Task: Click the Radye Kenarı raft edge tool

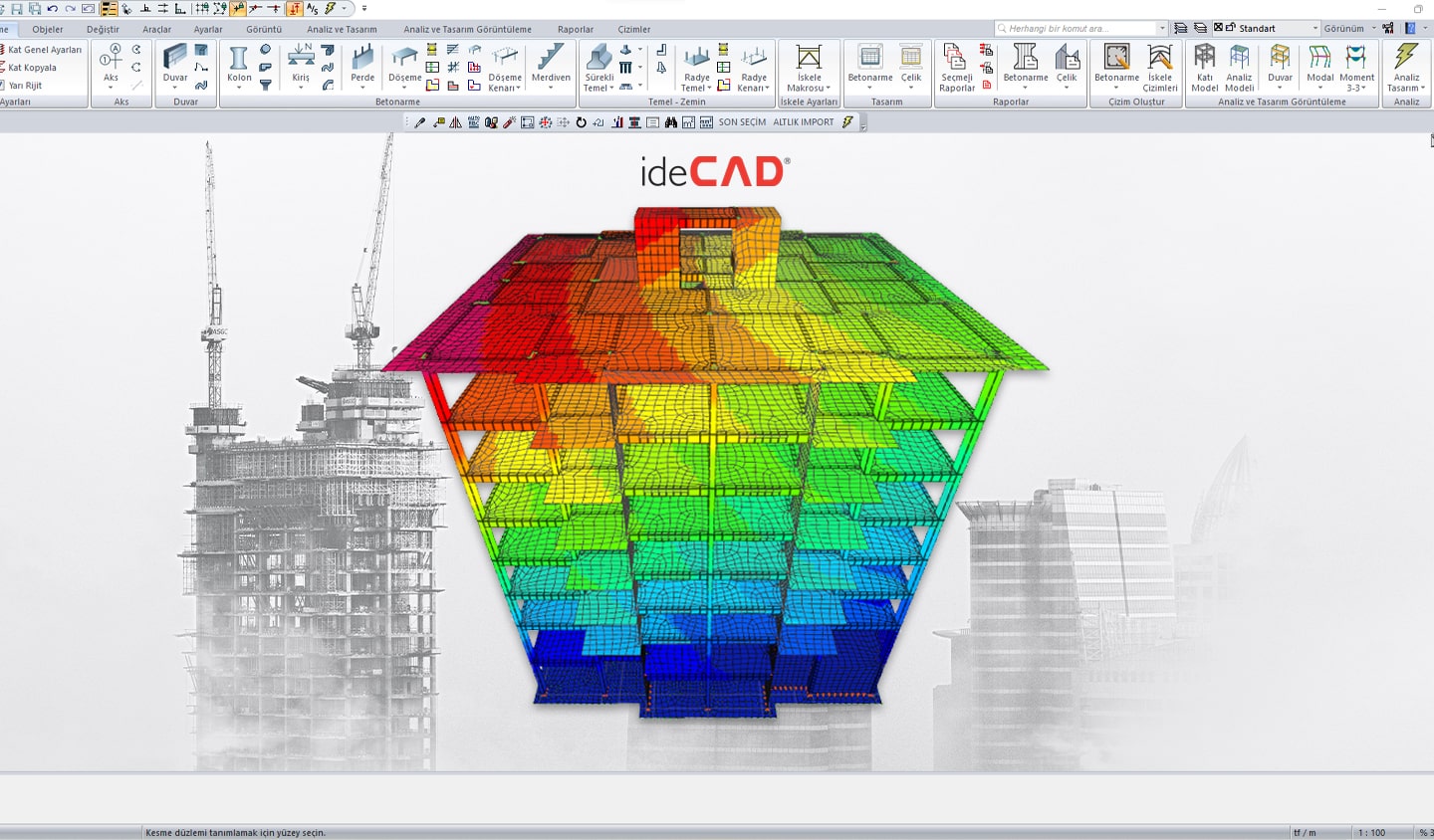Action: [x=754, y=67]
